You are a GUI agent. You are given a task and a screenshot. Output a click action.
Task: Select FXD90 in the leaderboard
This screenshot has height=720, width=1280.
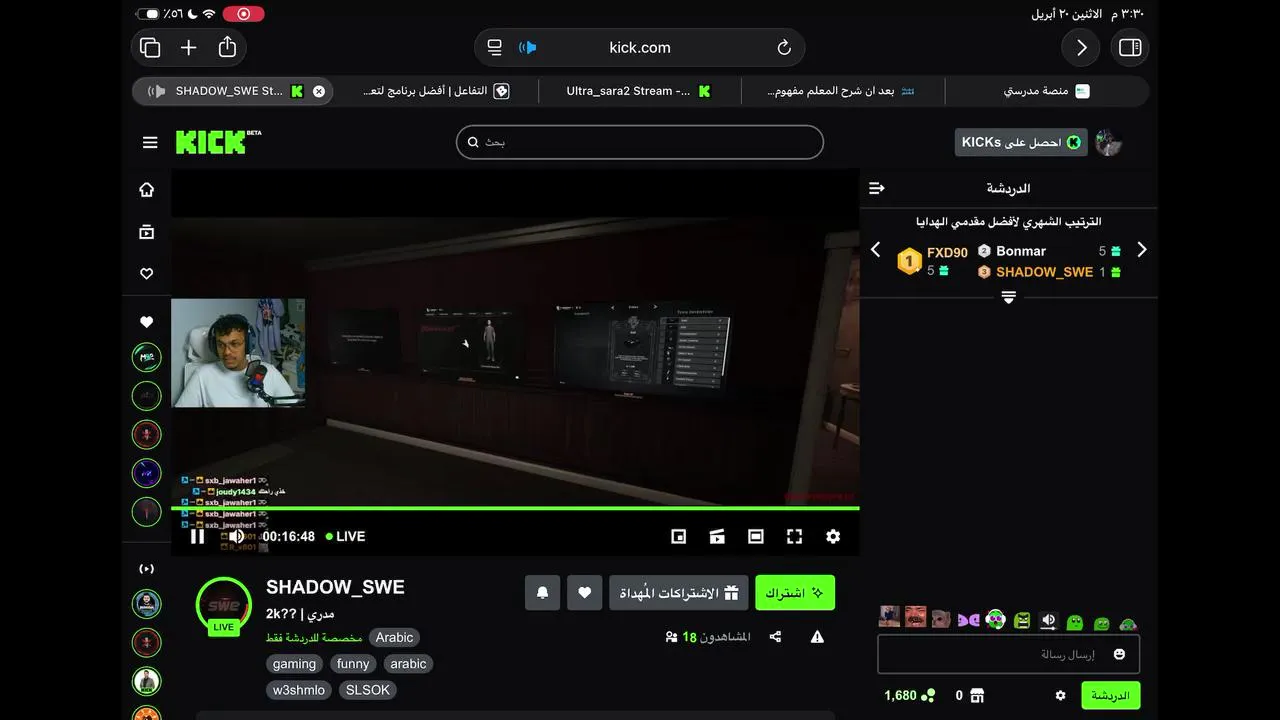[x=947, y=253]
